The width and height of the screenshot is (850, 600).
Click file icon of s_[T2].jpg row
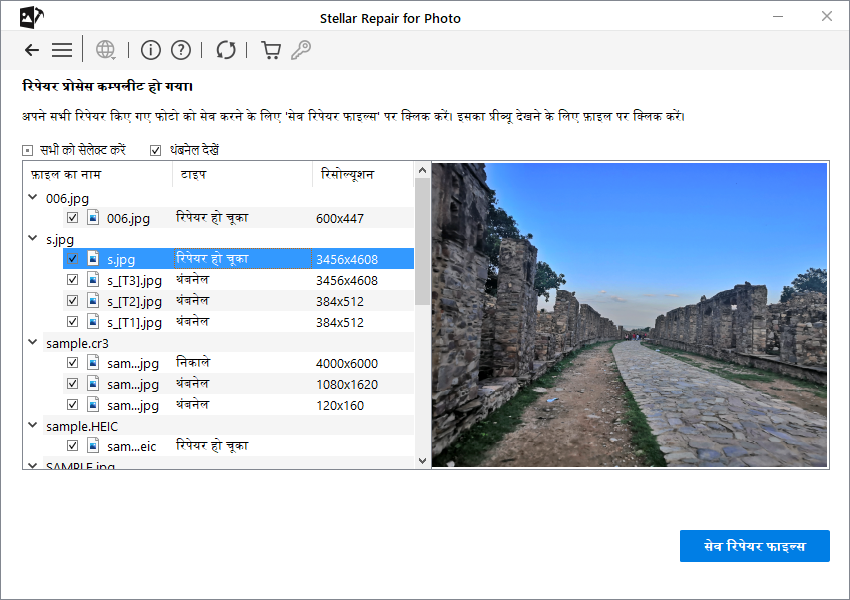93,301
